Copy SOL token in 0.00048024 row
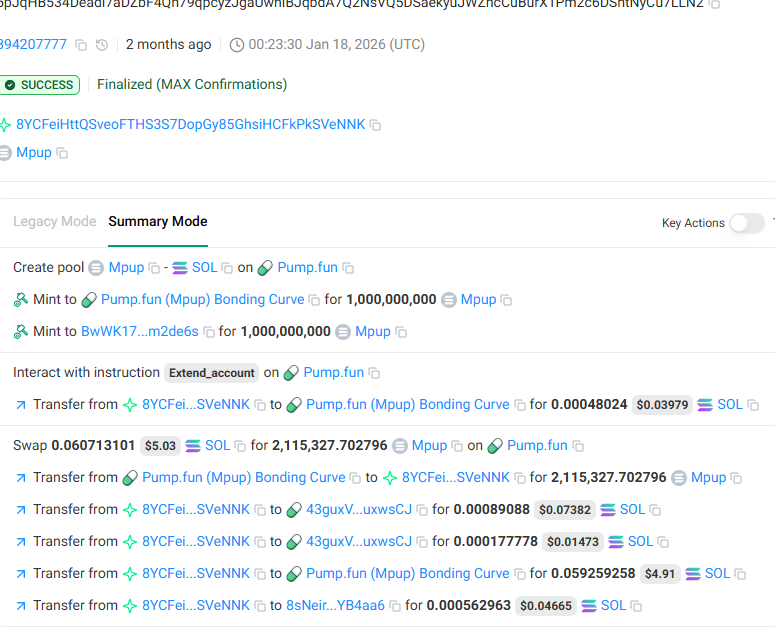 tap(753, 405)
